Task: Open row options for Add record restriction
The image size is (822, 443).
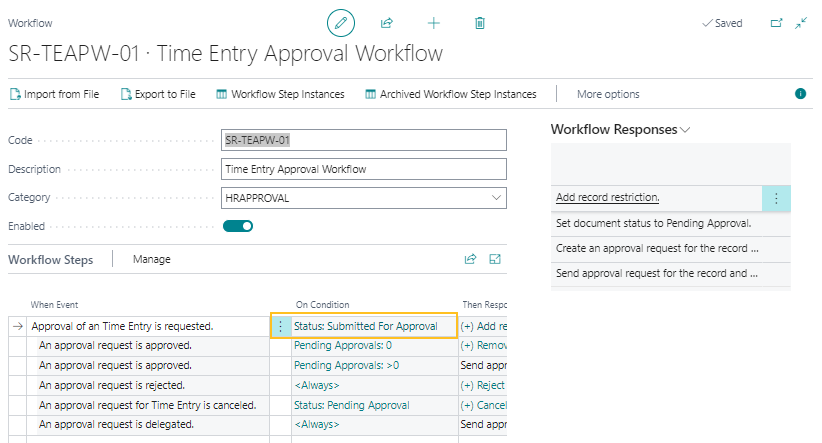Action: tap(776, 198)
